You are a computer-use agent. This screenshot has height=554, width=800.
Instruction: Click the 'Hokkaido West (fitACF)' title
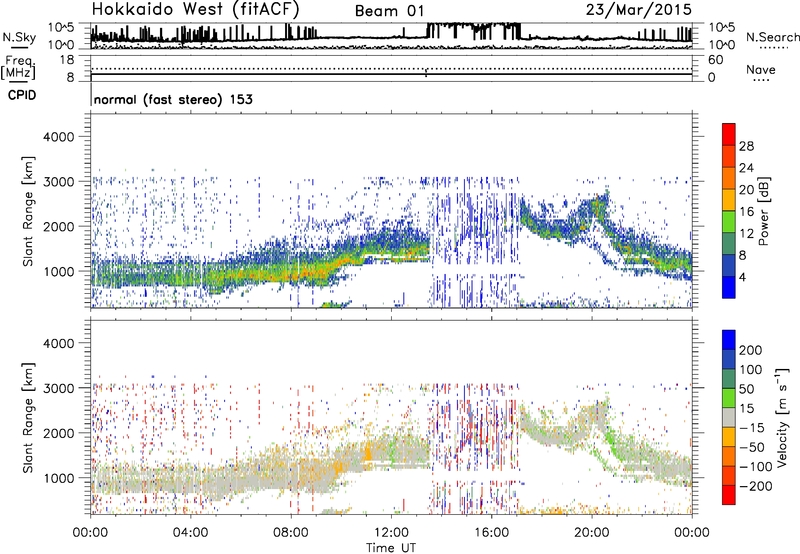(195, 9)
